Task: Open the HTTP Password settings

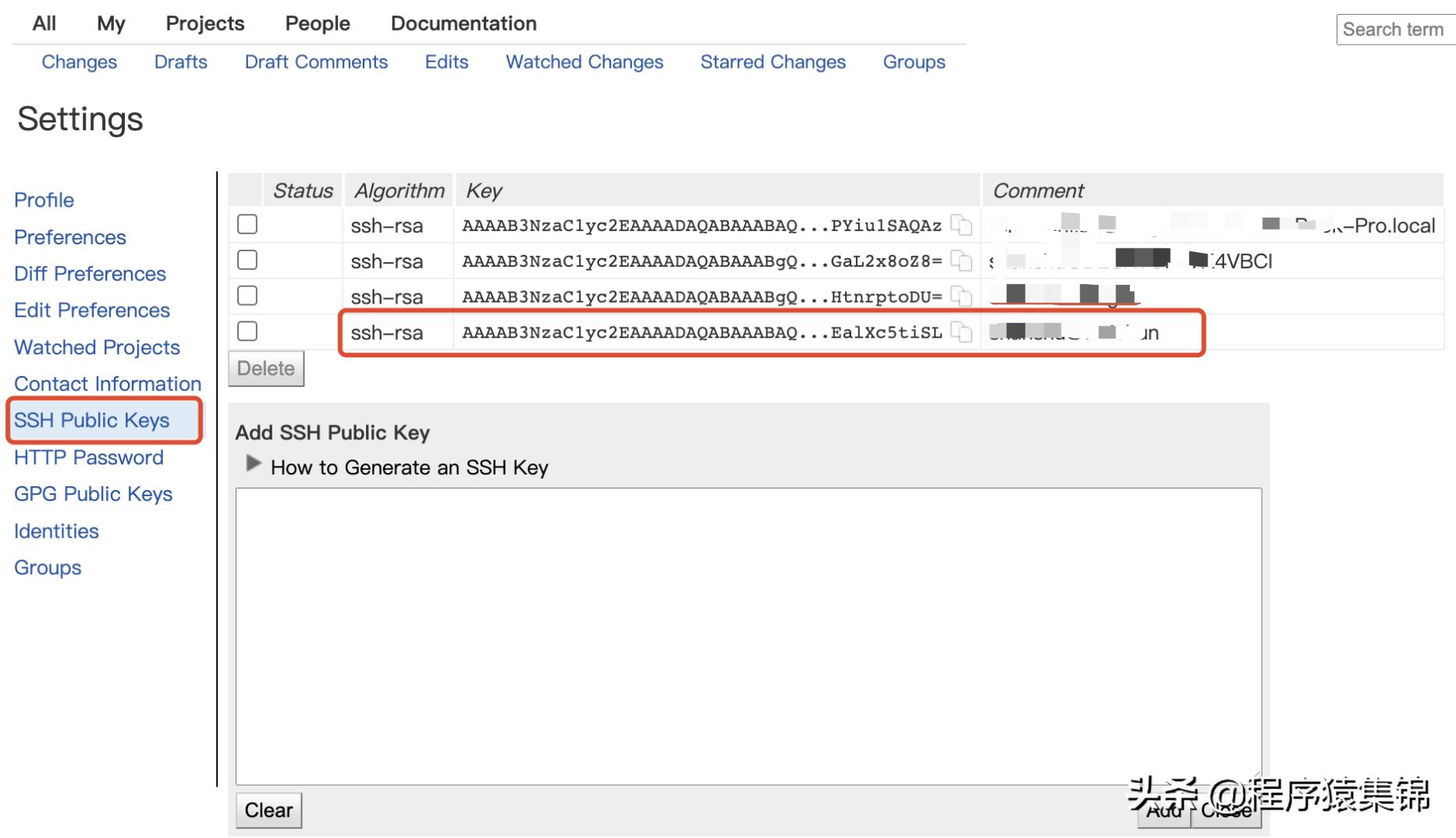Action: click(88, 457)
